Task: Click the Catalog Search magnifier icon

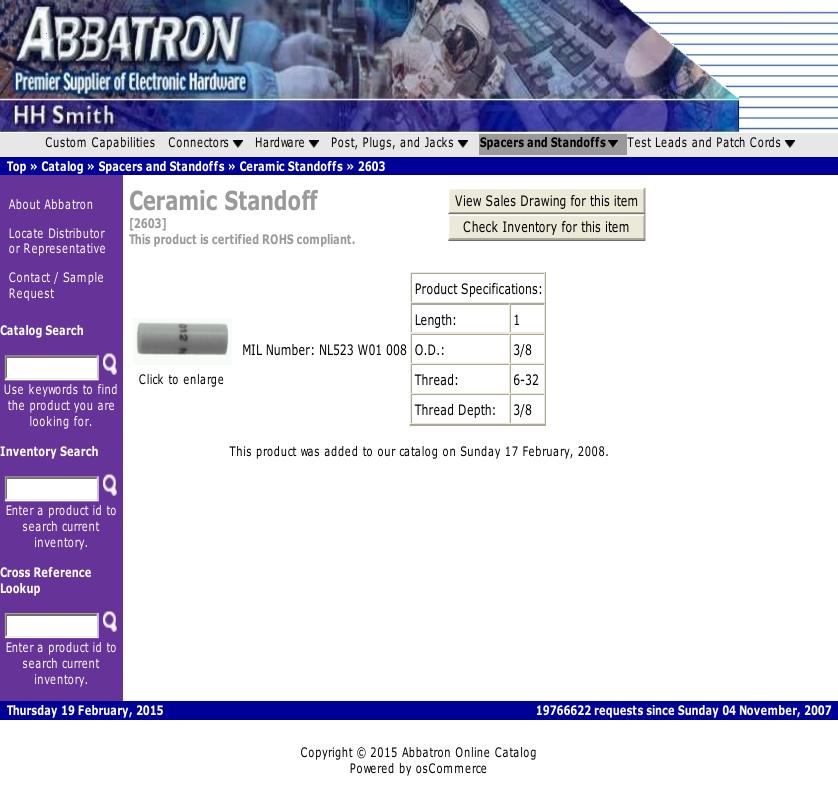Action: click(110, 364)
